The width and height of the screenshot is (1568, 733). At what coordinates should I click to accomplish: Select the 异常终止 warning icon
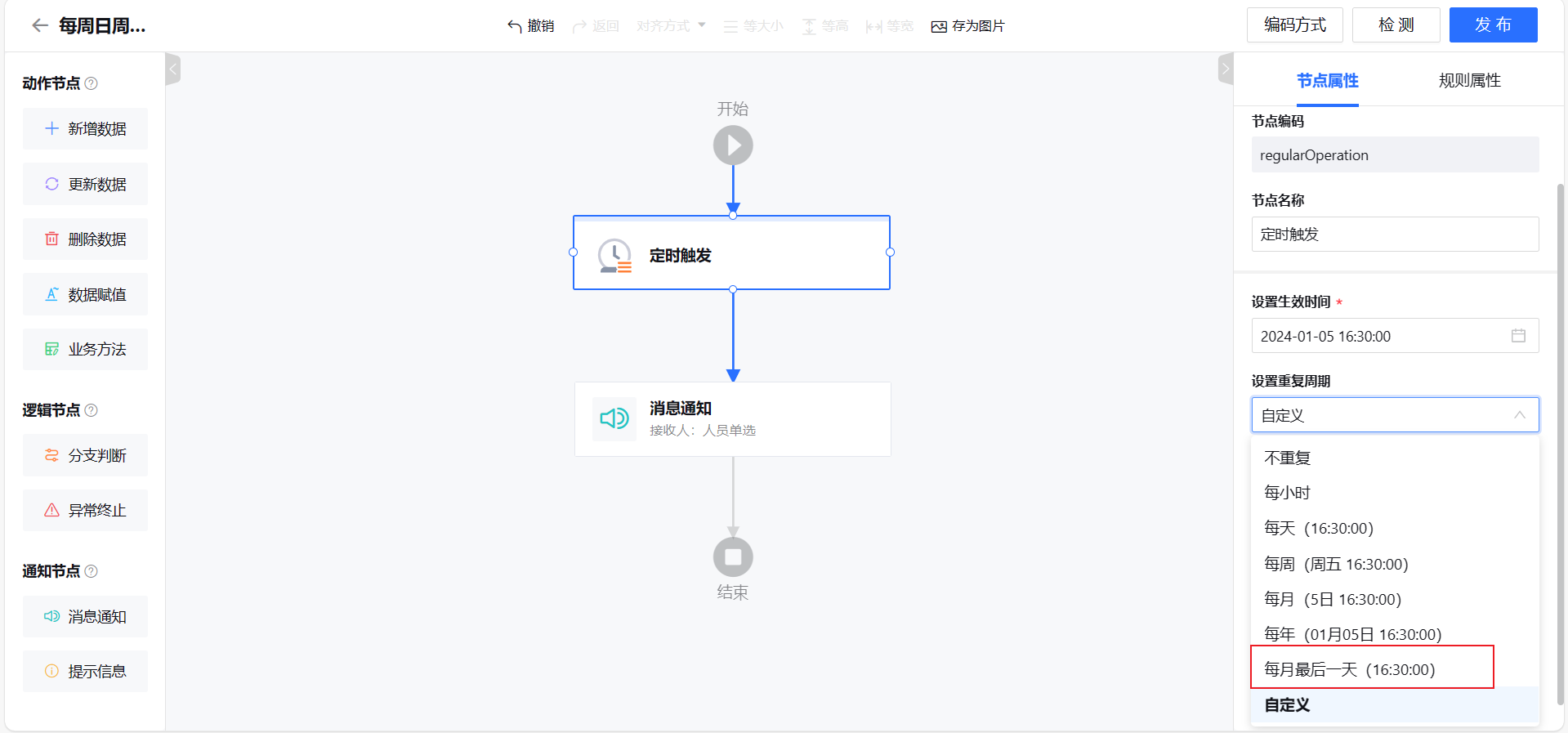[x=51, y=510]
